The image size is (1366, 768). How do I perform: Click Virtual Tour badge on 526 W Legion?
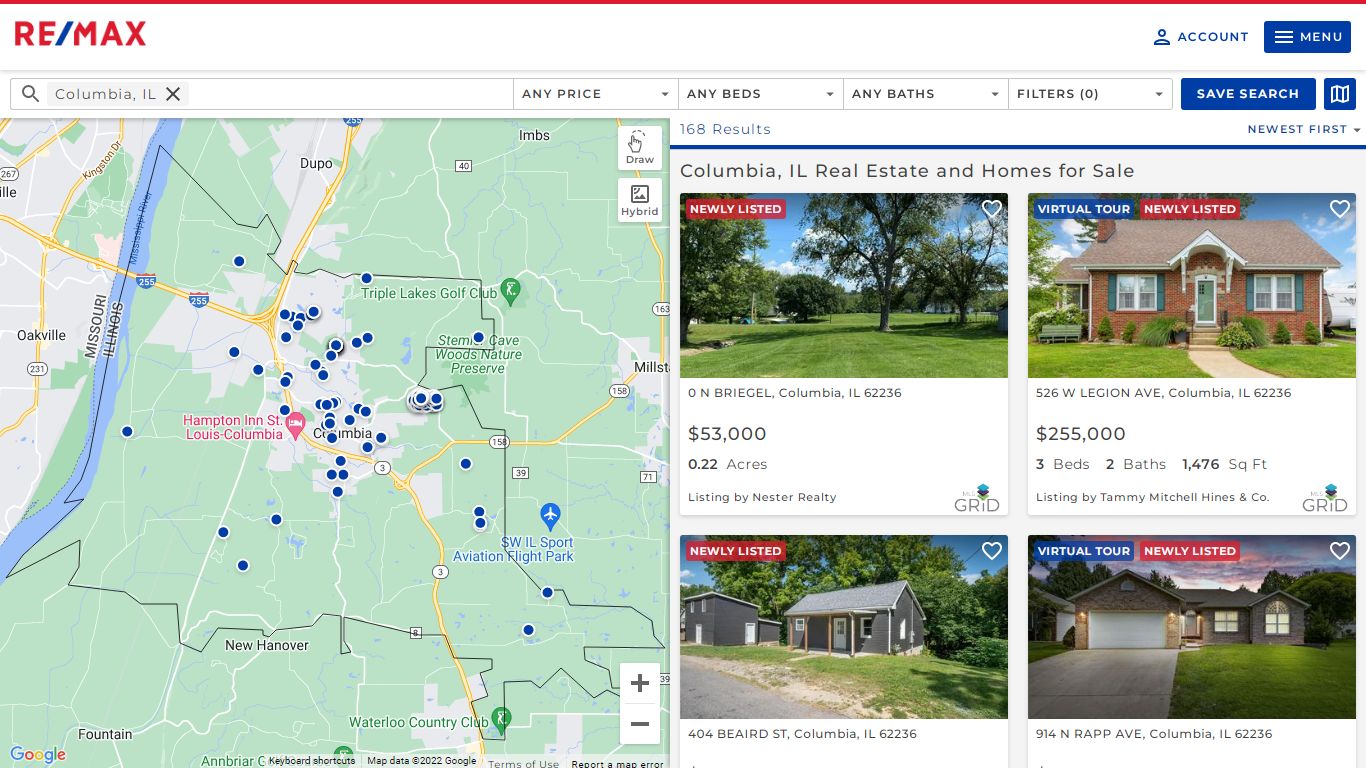click(1084, 209)
